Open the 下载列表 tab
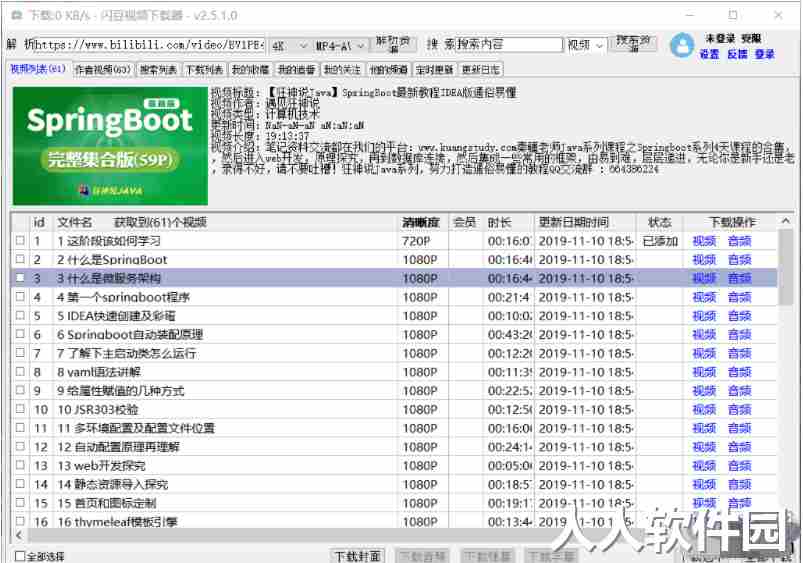Viewport: 803px width, 563px height. [204, 69]
